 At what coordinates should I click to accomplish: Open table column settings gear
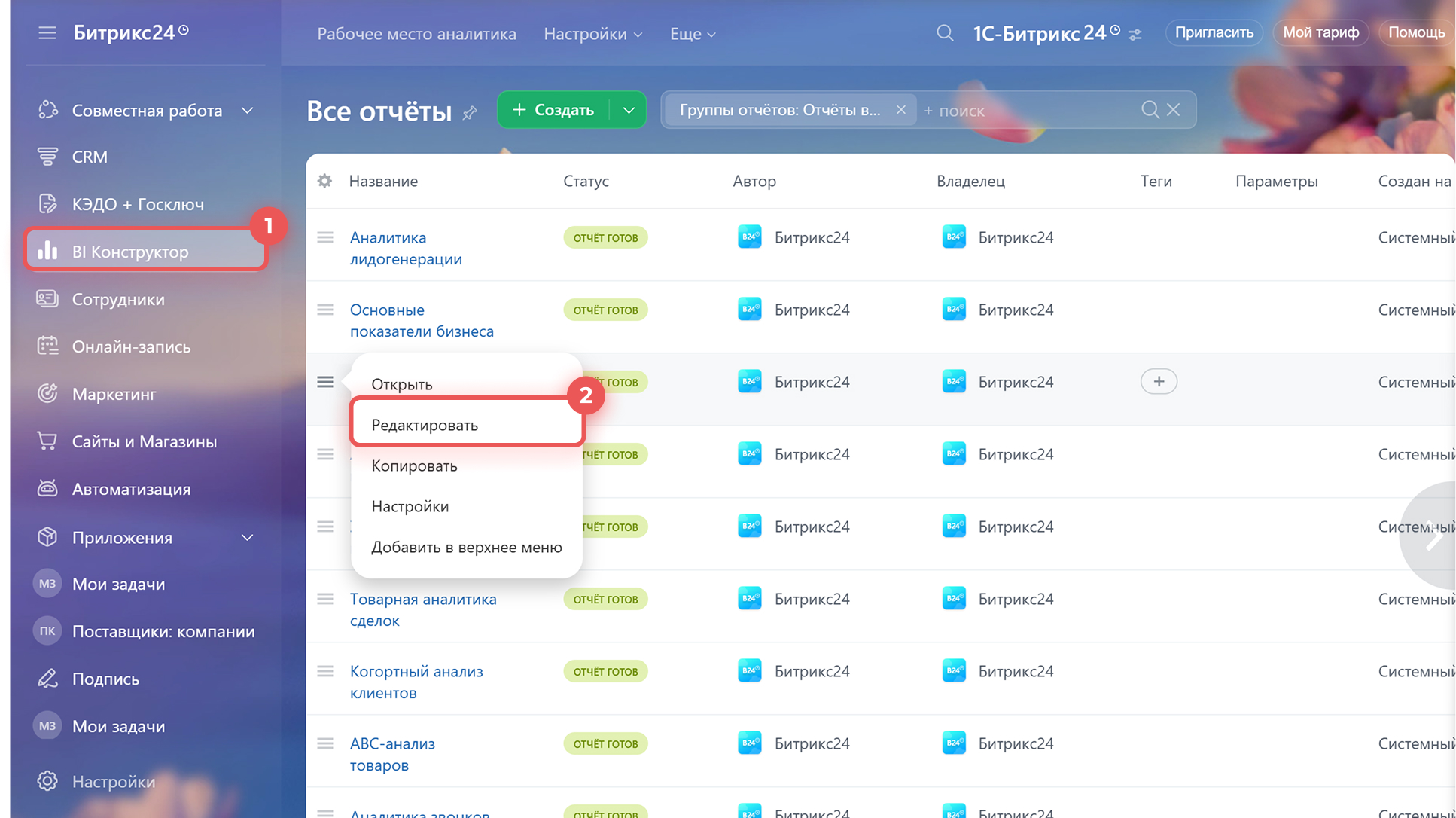coord(324,181)
